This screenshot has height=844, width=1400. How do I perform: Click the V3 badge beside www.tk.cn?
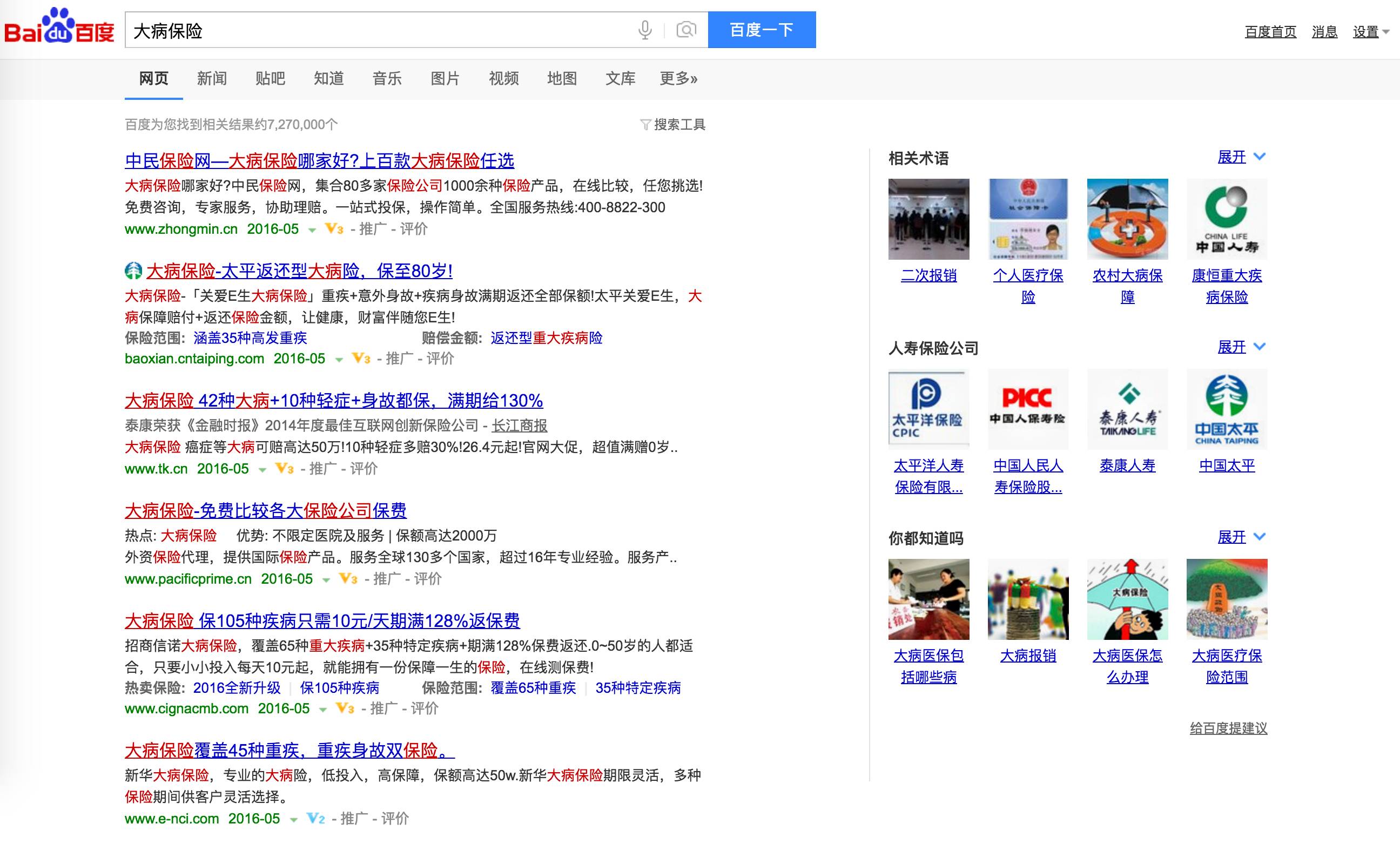pyautogui.click(x=284, y=469)
